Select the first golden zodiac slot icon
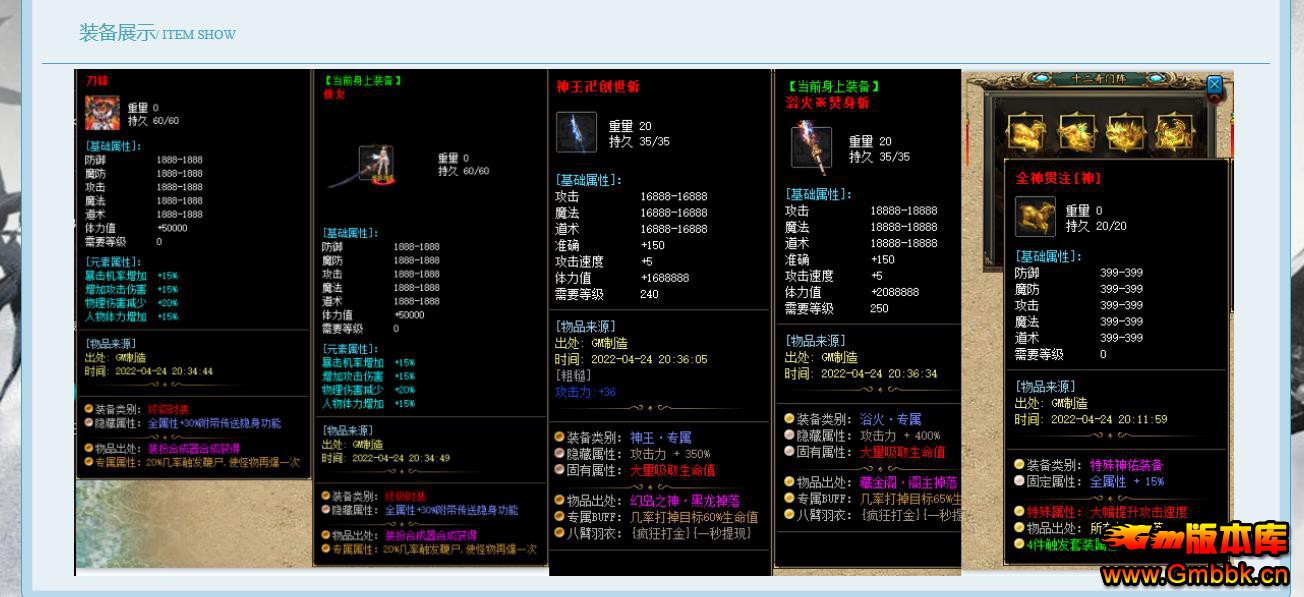 click(x=1026, y=131)
